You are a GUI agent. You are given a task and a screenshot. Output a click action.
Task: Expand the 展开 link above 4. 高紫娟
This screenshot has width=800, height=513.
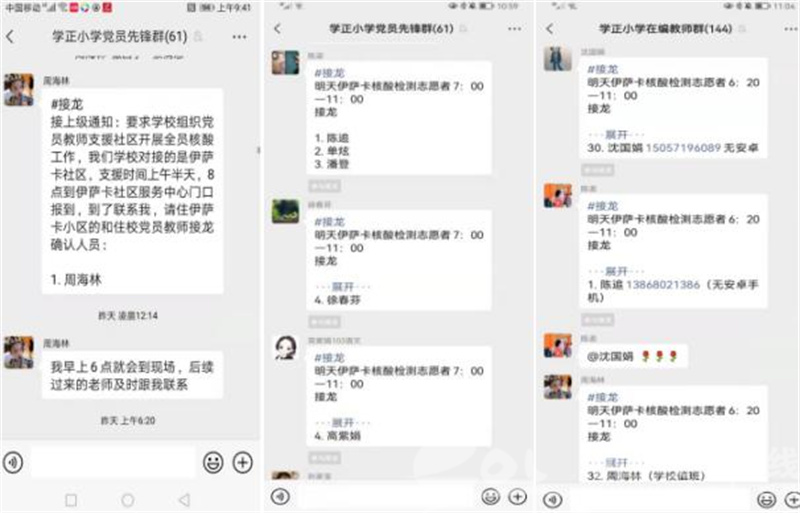point(343,423)
